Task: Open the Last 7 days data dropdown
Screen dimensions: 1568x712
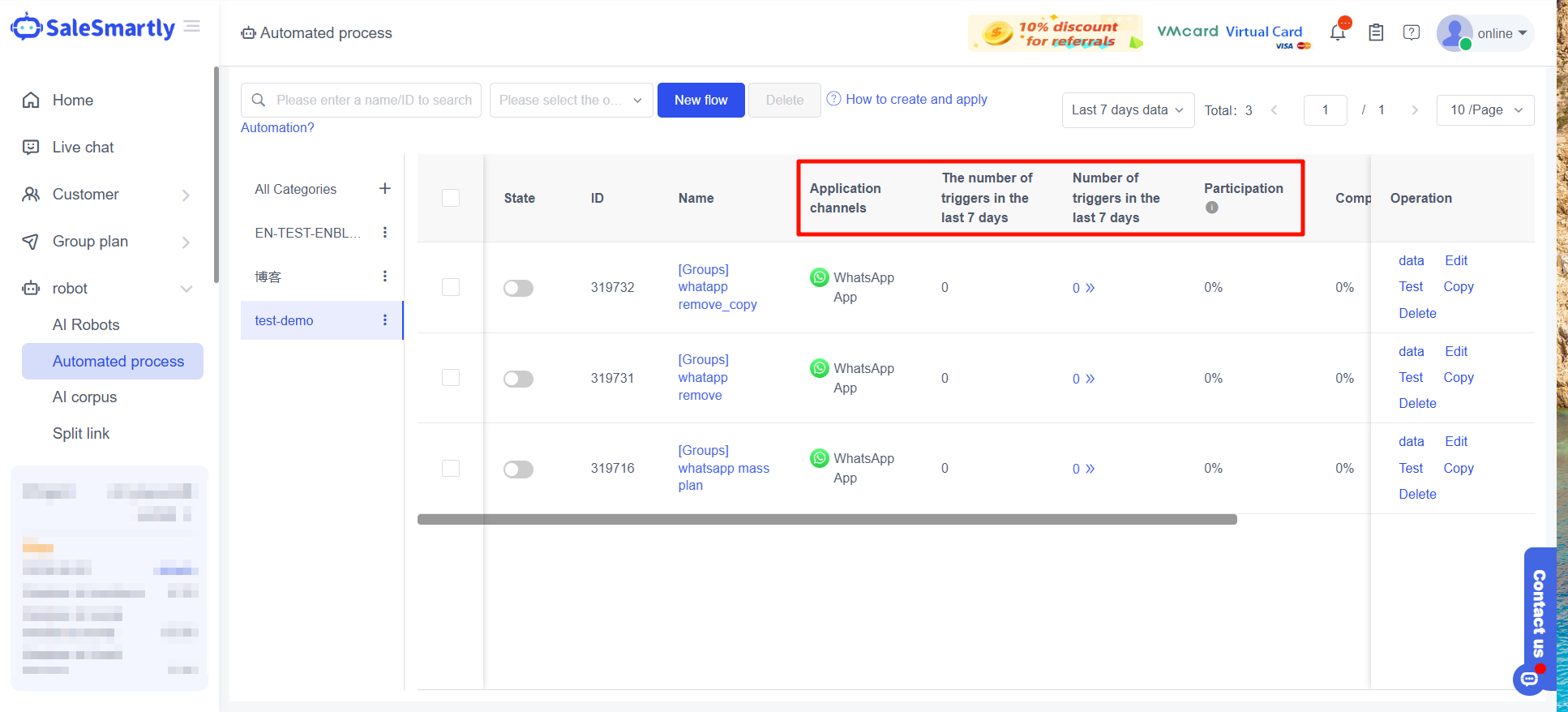Action: [x=1127, y=110]
